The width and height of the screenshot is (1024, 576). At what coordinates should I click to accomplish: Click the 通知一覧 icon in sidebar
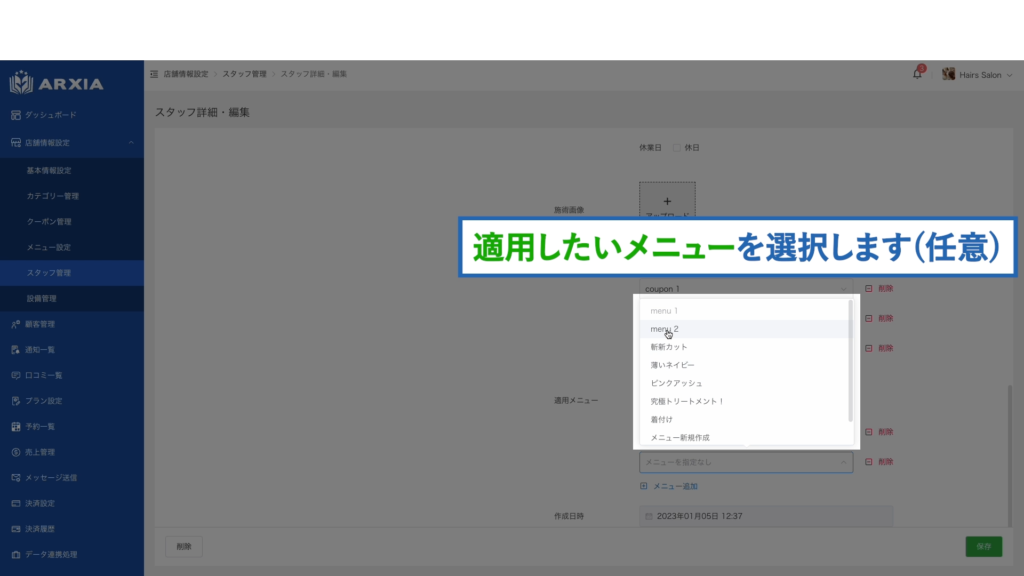pos(16,349)
